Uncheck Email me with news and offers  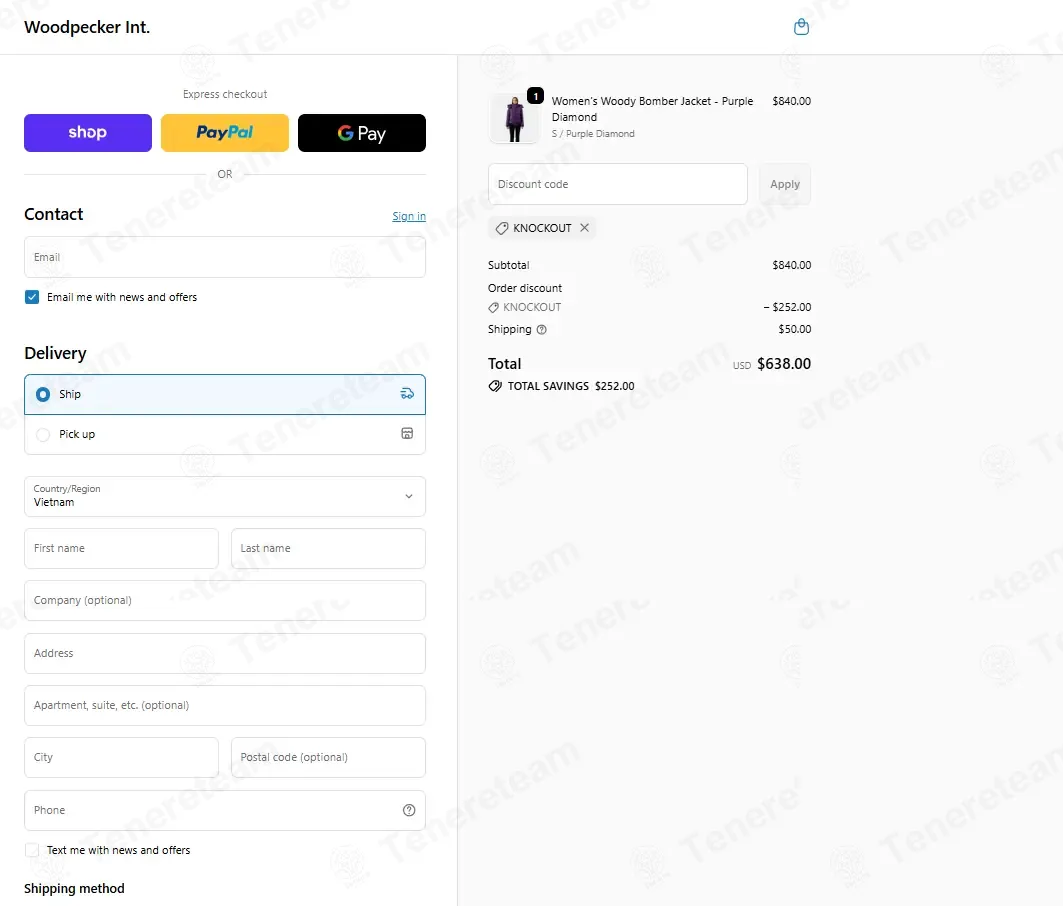[x=32, y=297]
